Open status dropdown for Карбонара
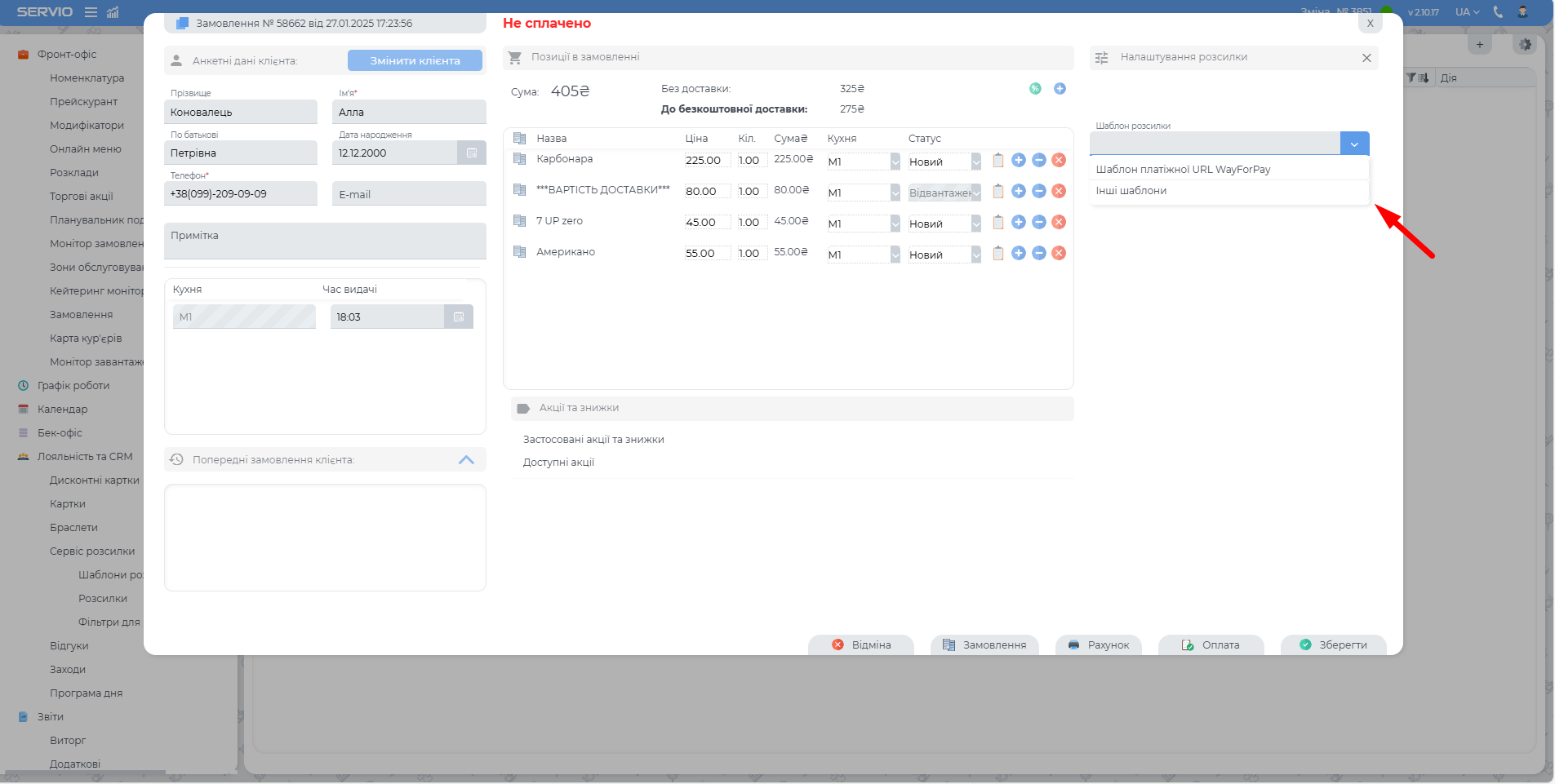Viewport: 1555px width, 784px height. tap(975, 162)
